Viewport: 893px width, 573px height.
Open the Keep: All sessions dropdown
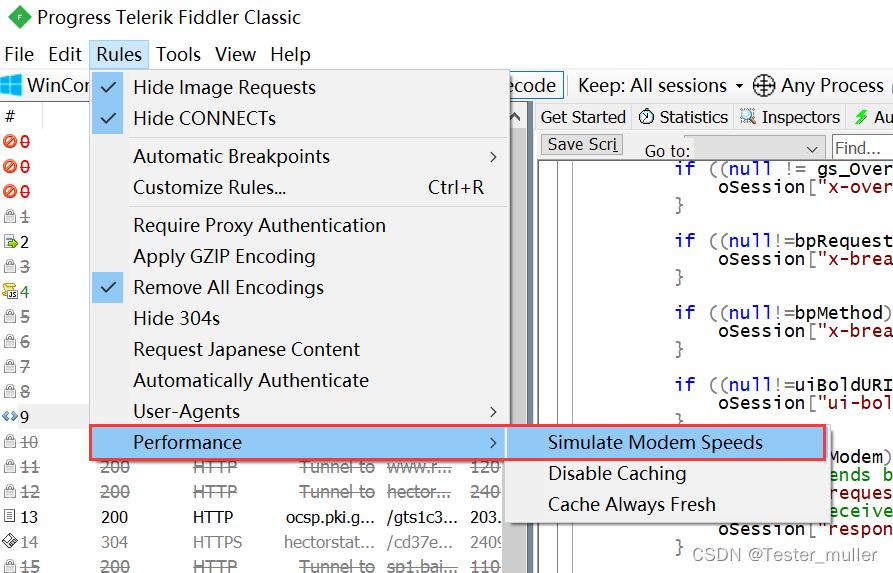[x=661, y=86]
